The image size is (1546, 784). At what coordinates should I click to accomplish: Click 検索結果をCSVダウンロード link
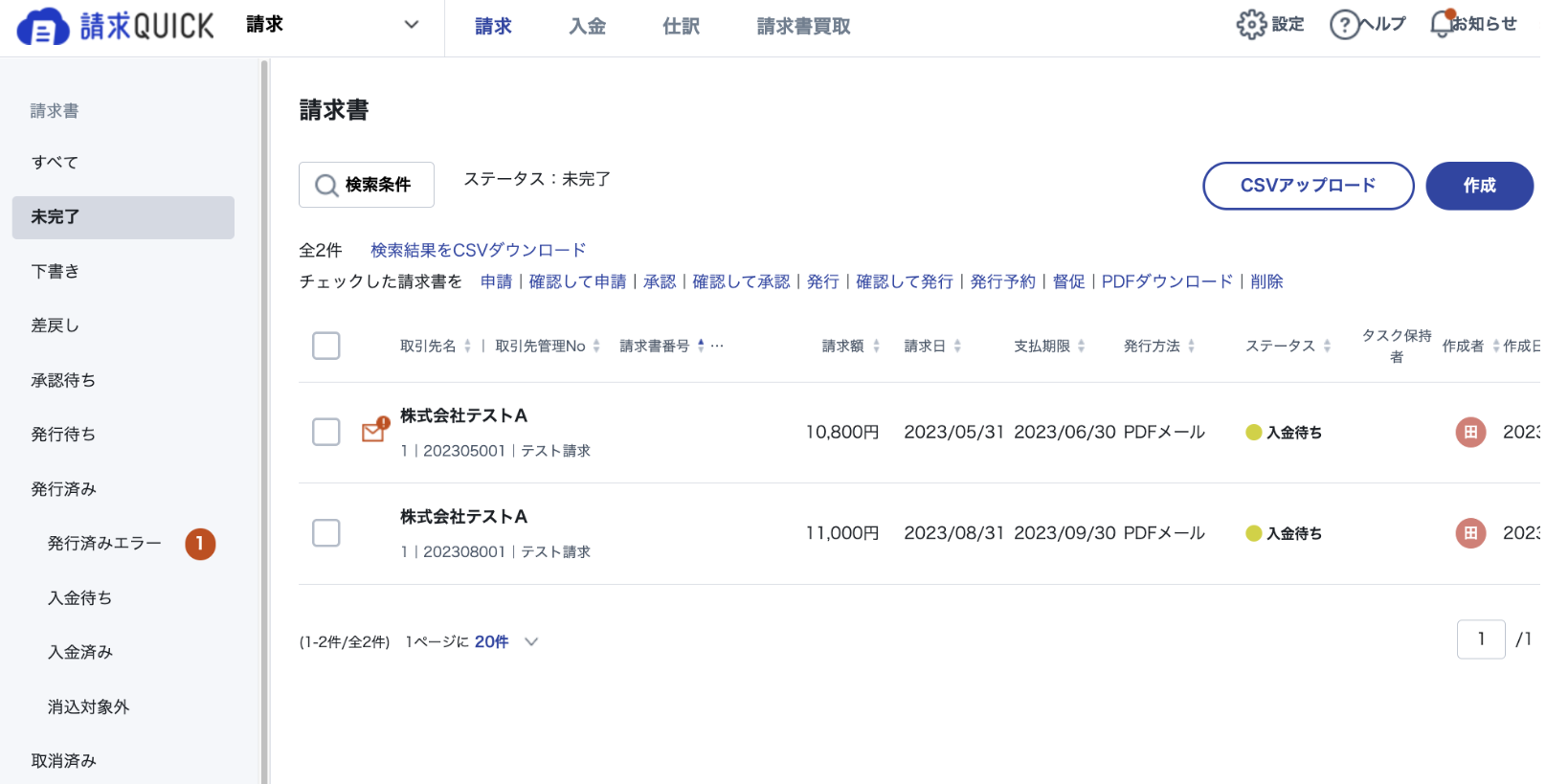click(x=478, y=250)
